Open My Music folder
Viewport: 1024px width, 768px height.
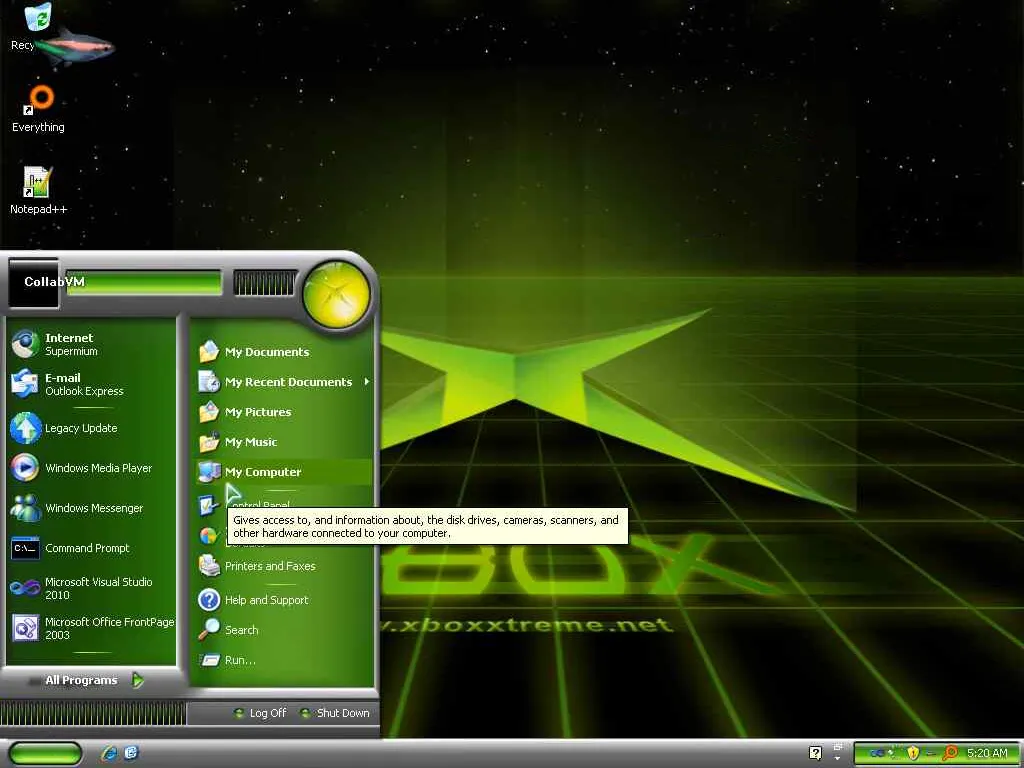click(284, 442)
